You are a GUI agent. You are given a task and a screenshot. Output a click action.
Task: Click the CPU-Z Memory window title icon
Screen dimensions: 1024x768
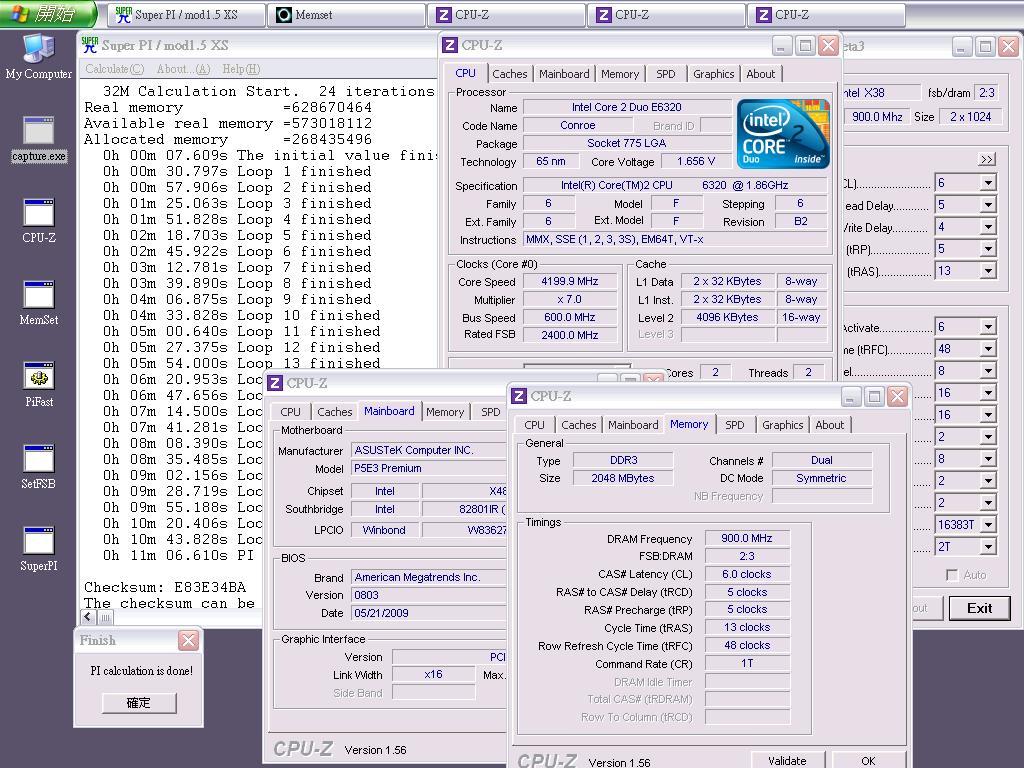point(519,396)
